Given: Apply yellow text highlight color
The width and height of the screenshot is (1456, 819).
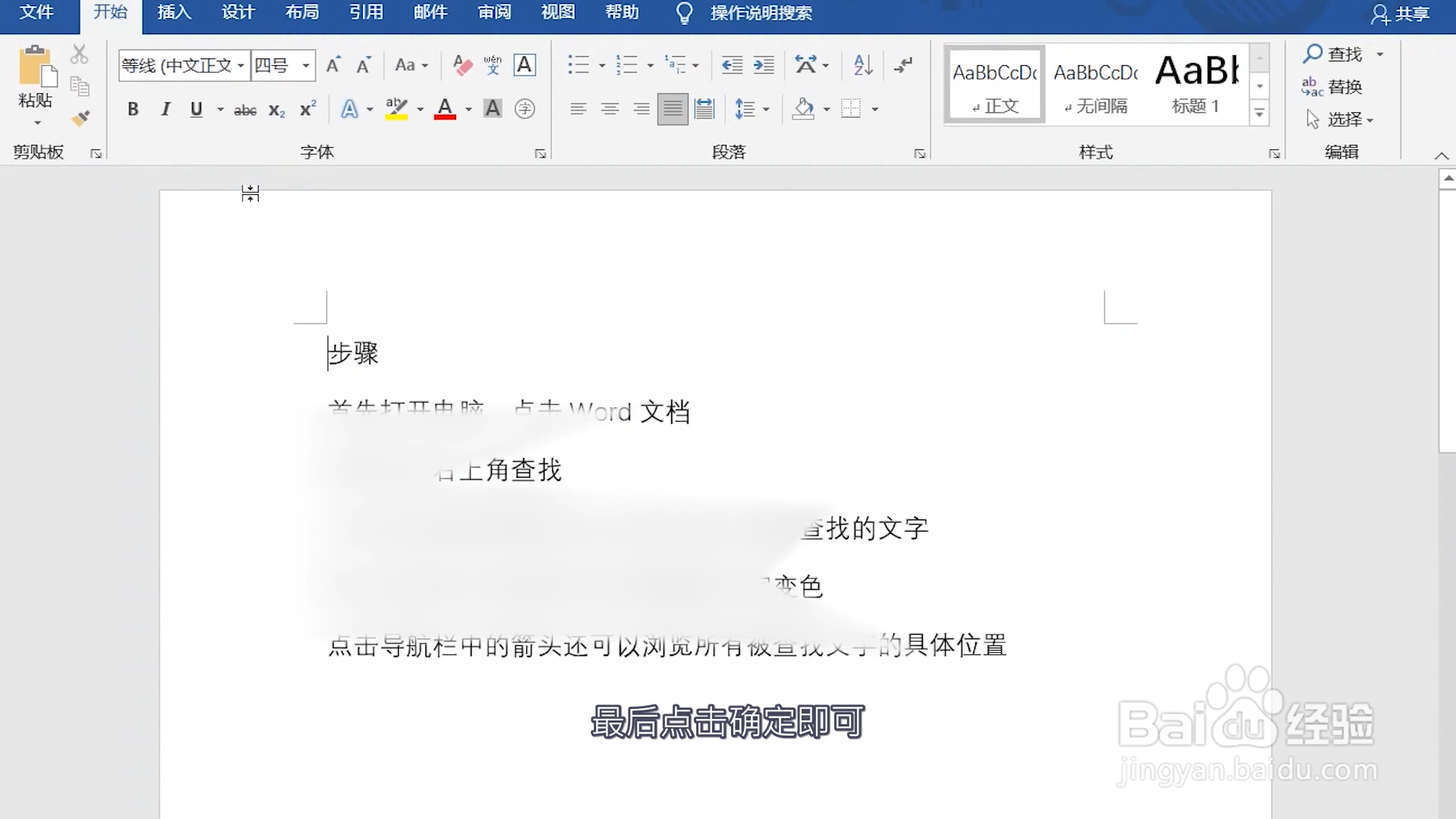Looking at the screenshot, I should (397, 109).
